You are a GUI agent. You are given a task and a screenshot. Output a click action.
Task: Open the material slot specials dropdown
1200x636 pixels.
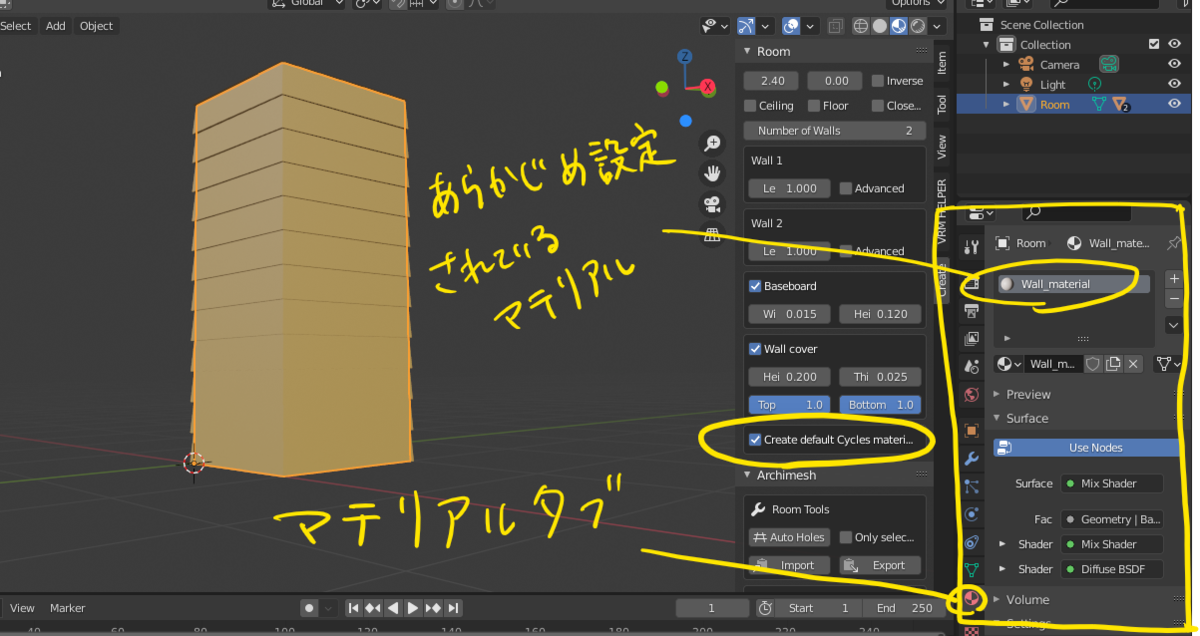(x=1174, y=326)
